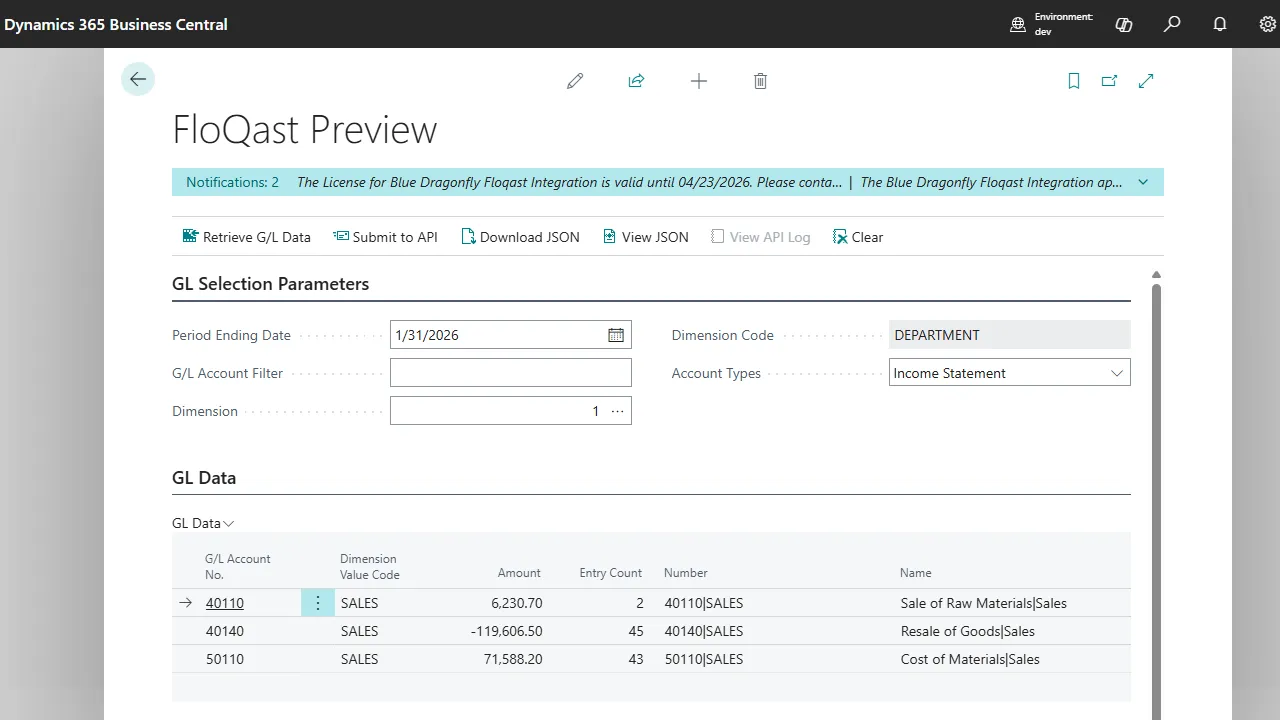Click the amount 71,588.20
Screen dimensions: 1280x720
coord(513,659)
